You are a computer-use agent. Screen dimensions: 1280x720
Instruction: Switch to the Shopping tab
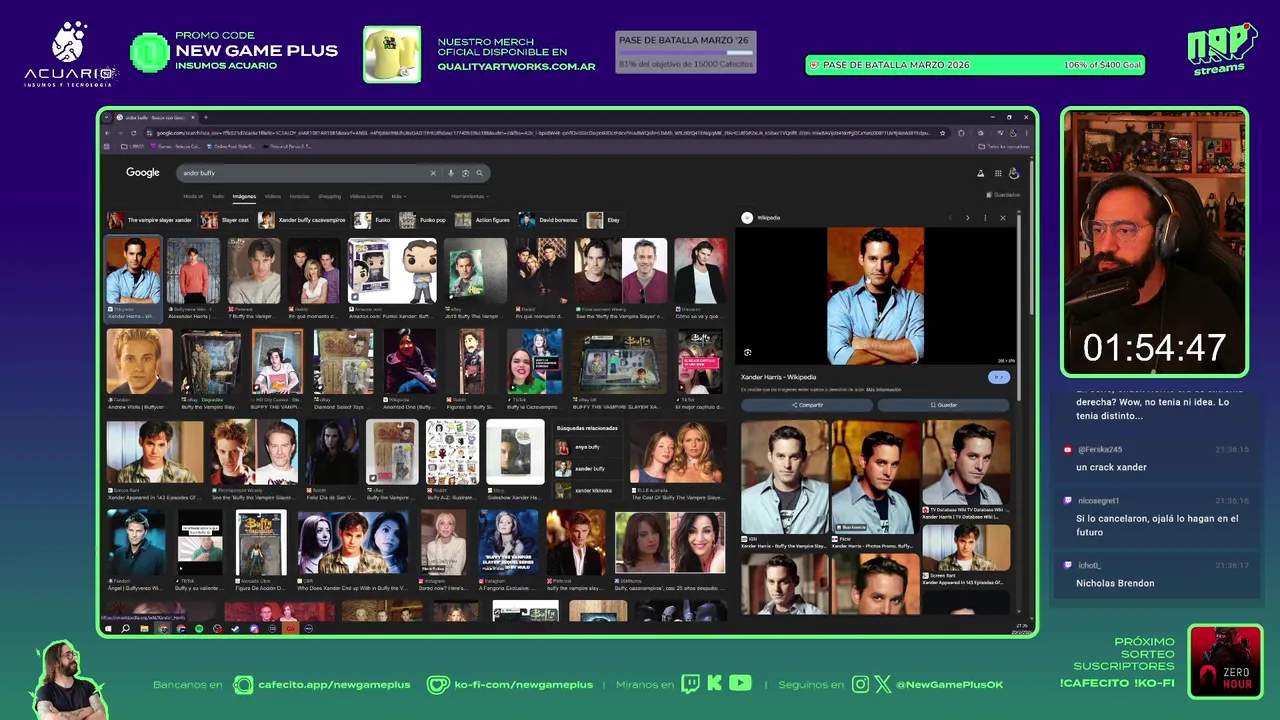tap(329, 196)
